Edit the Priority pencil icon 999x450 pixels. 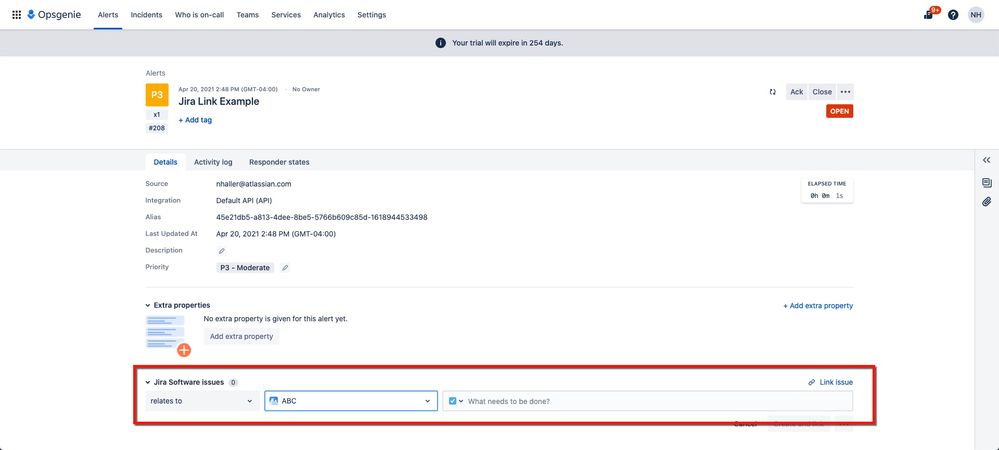click(x=285, y=268)
